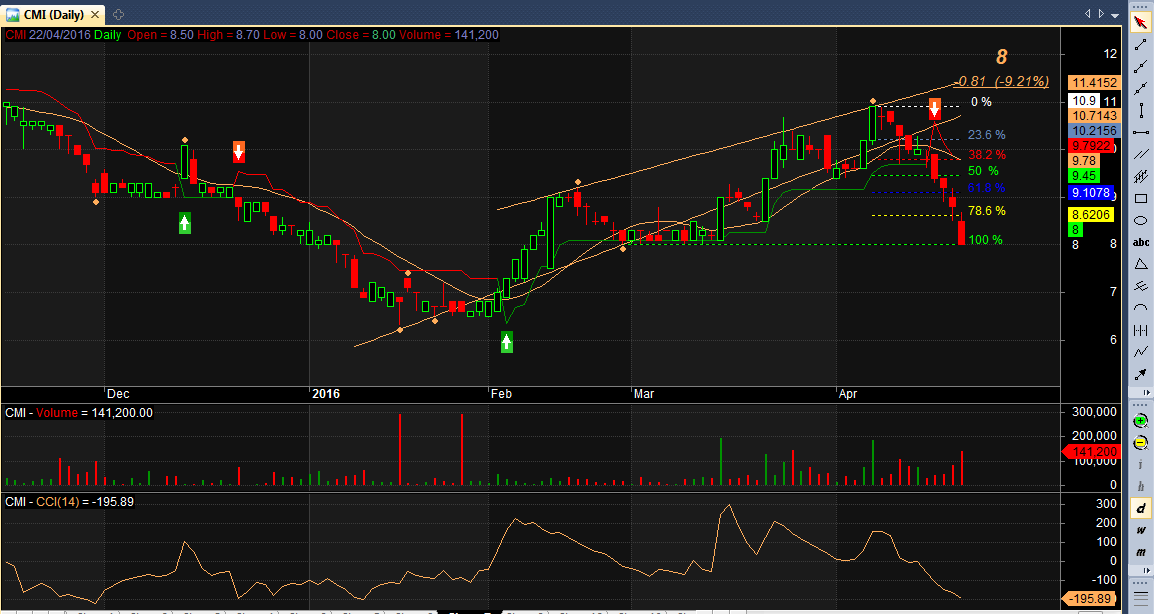1154x614 pixels.
Task: Activate the abc text tool
Action: coord(1141,242)
